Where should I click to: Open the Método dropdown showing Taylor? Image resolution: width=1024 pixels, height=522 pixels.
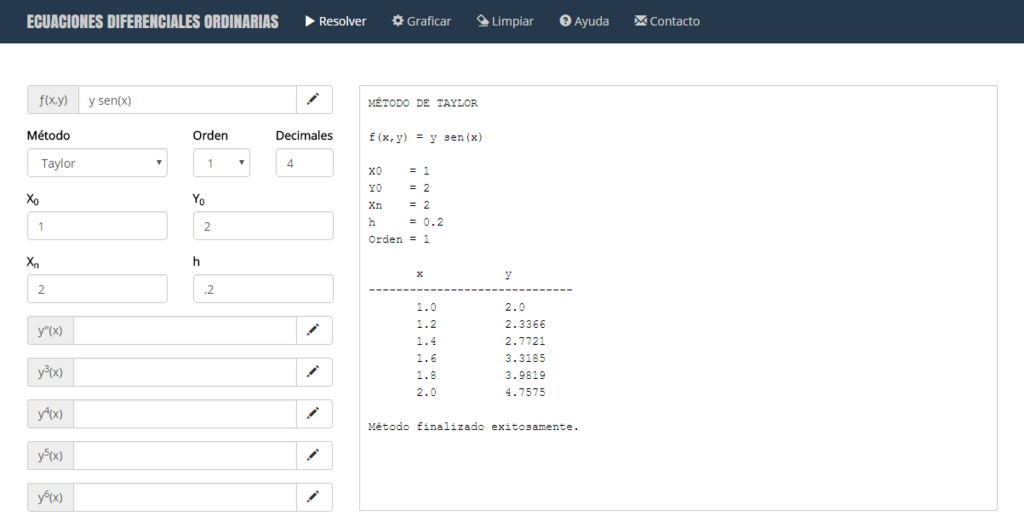(97, 163)
